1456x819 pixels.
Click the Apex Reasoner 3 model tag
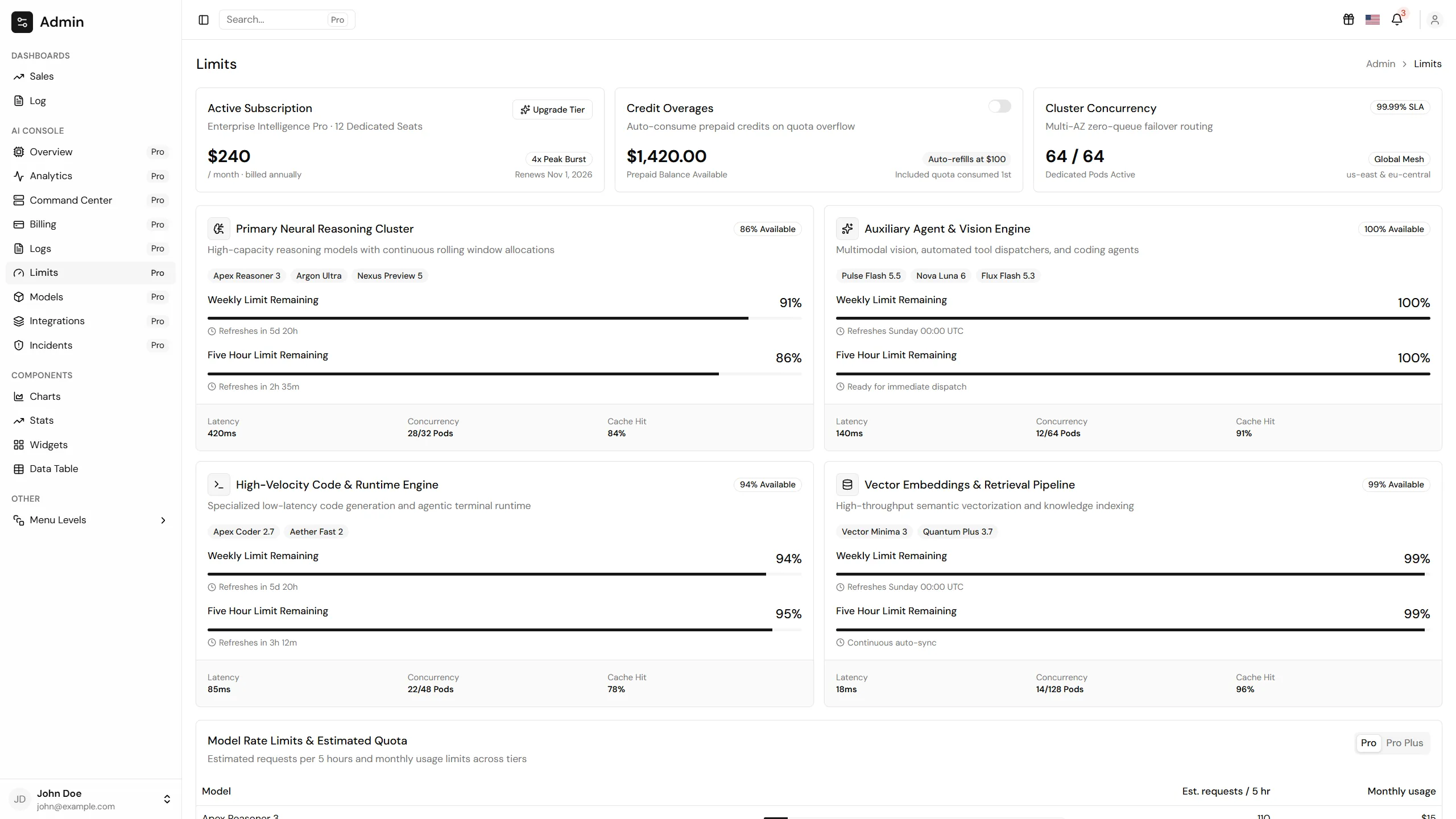click(x=247, y=276)
